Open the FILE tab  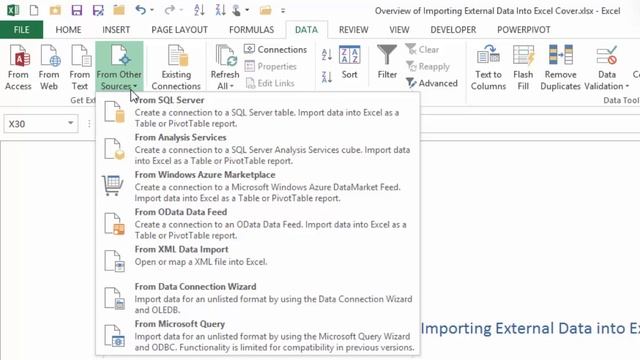point(22,30)
